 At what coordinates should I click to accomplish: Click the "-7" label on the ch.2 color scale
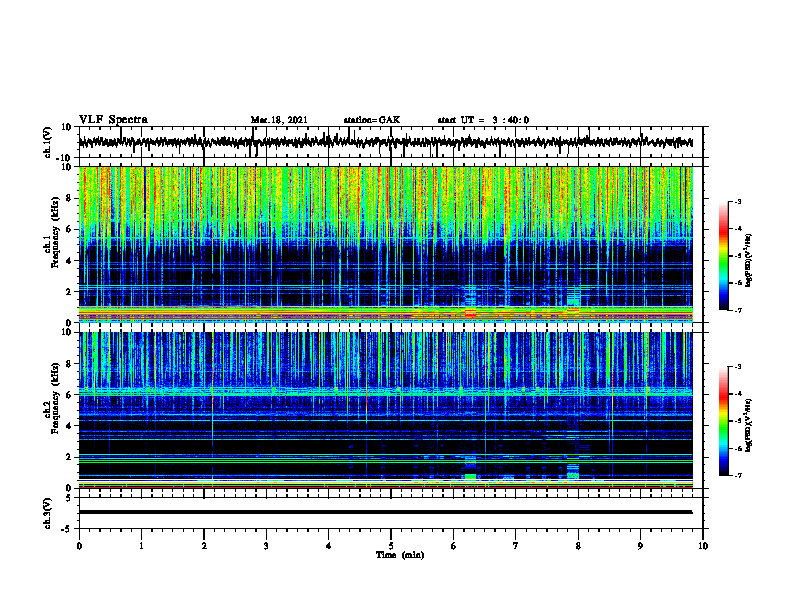pyautogui.click(x=737, y=475)
